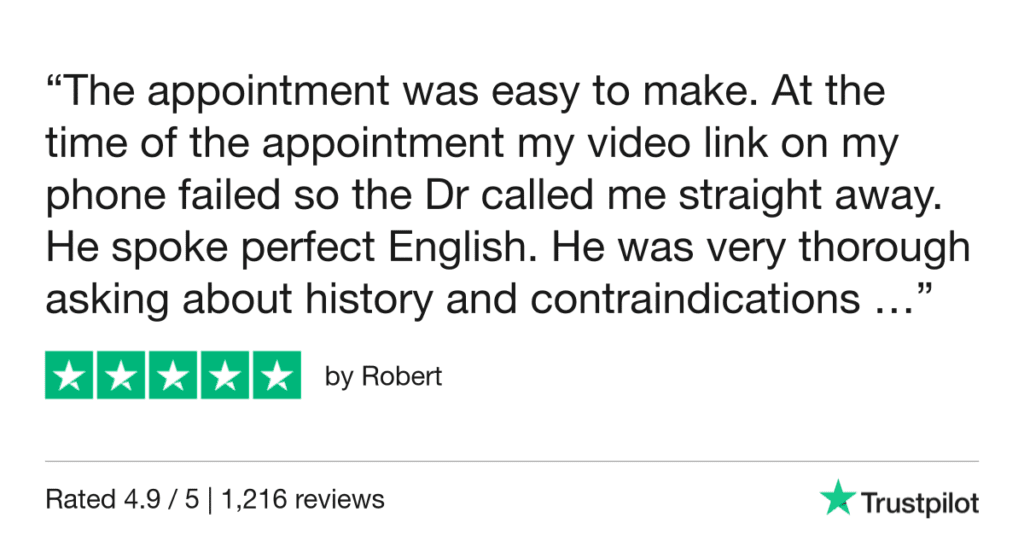Click the word "contraindications" in the review
The height and width of the screenshot is (535, 1024).
tap(691, 300)
